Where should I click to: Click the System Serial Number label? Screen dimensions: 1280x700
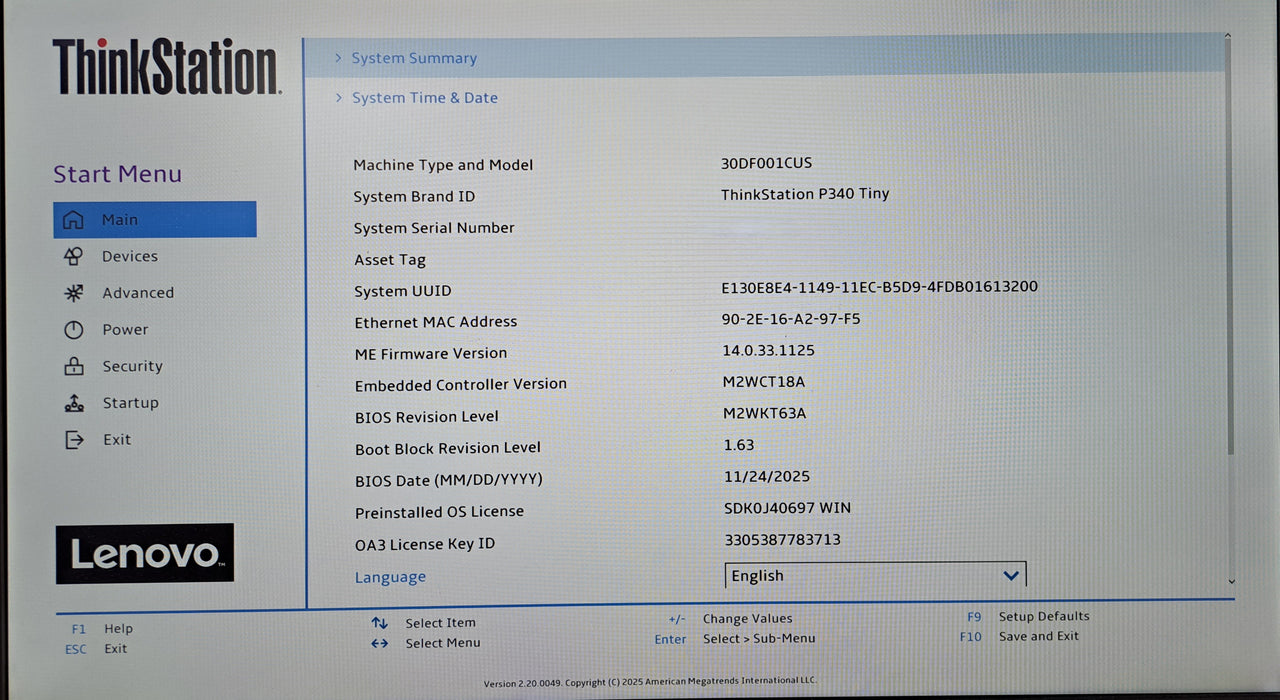coord(434,228)
